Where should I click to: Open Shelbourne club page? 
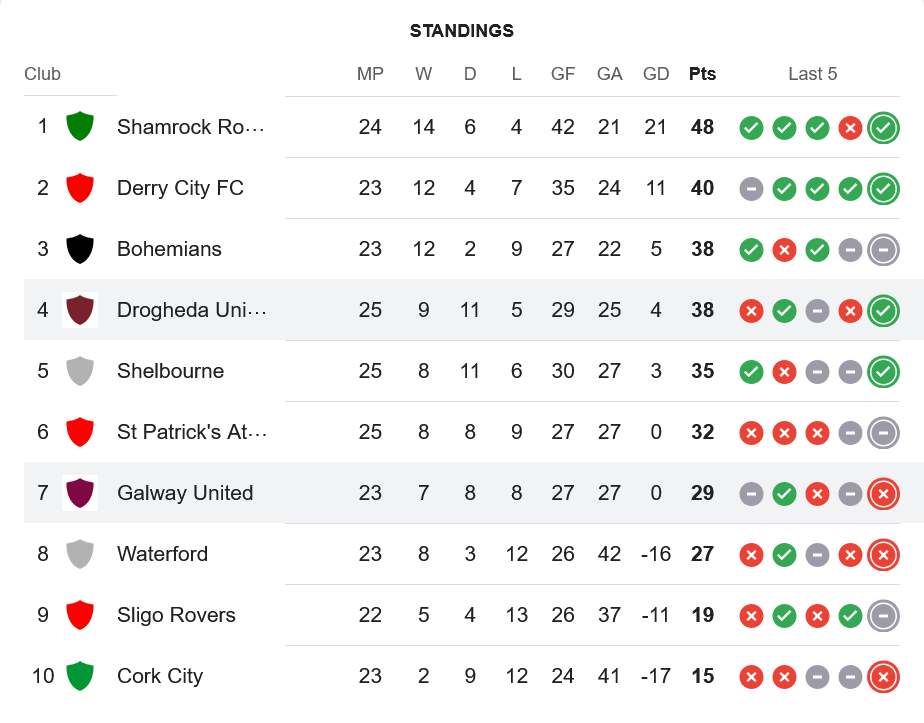170,371
